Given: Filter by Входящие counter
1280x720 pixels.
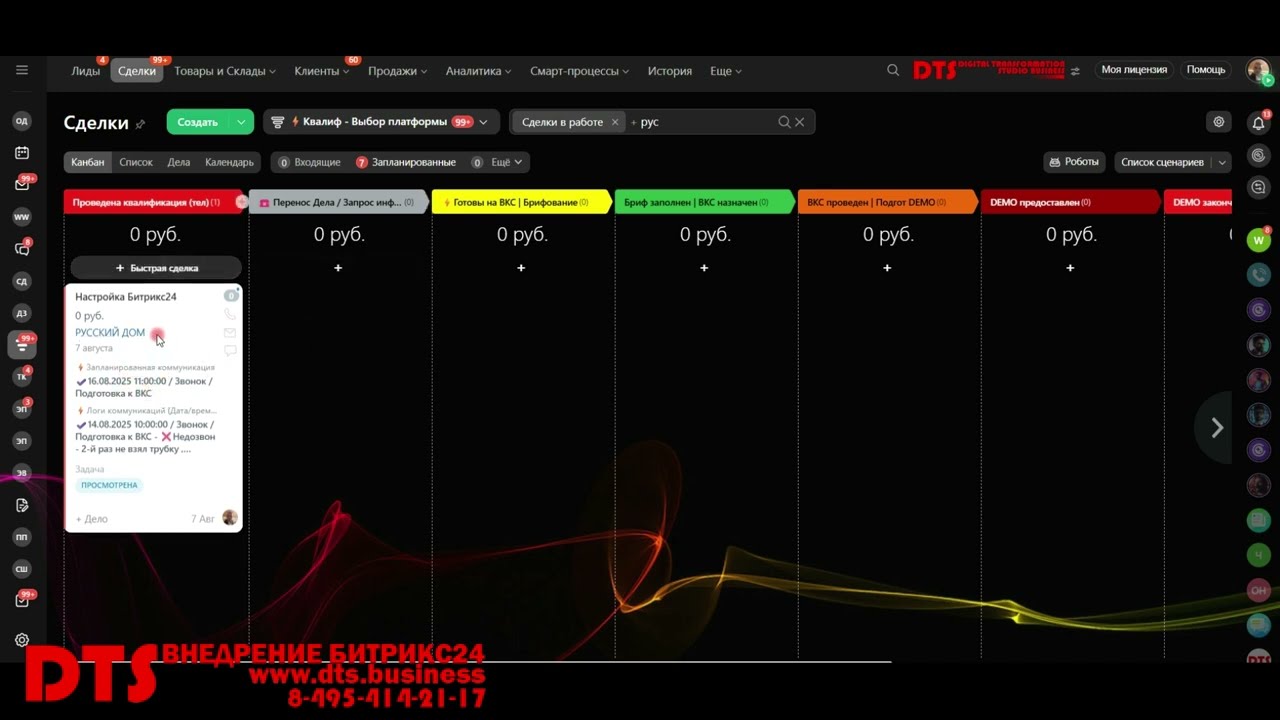Looking at the screenshot, I should [x=310, y=162].
